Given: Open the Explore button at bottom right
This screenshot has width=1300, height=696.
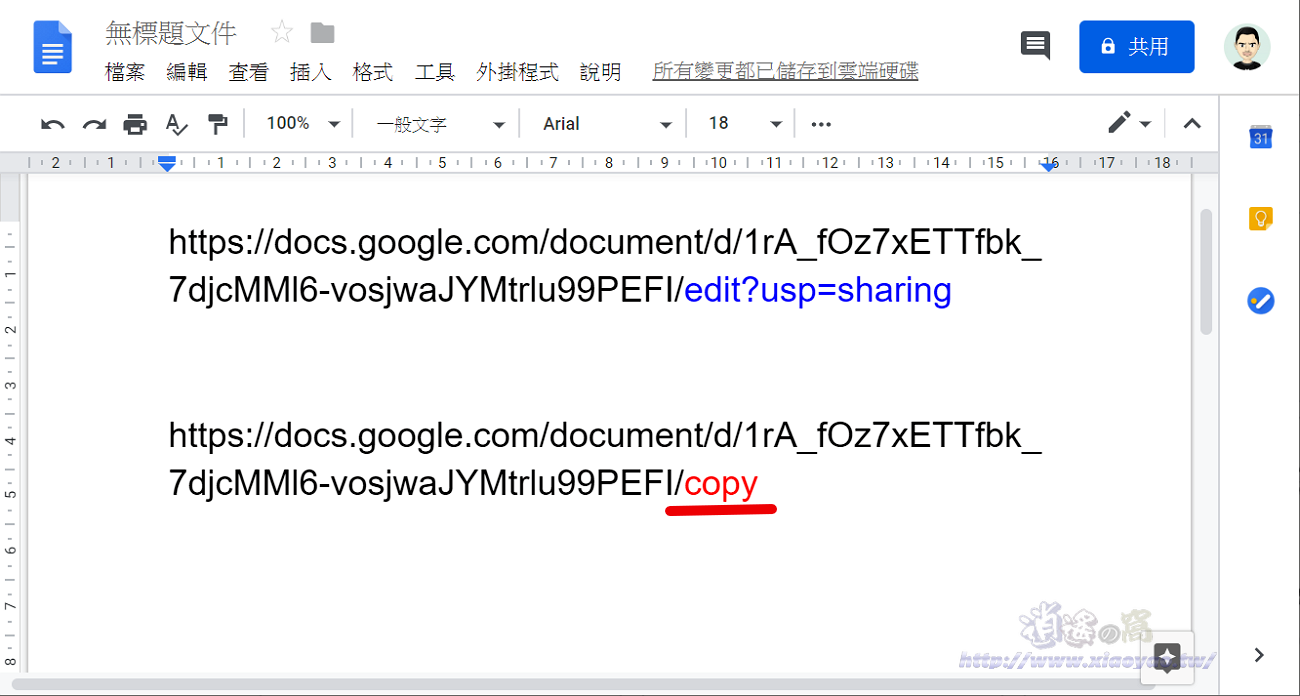Looking at the screenshot, I should click(1168, 657).
